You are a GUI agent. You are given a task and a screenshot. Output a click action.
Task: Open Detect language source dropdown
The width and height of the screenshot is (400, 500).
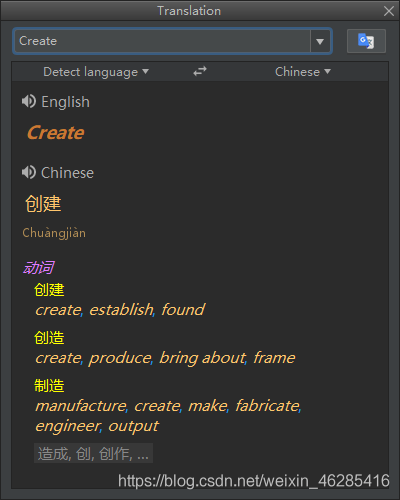(96, 72)
